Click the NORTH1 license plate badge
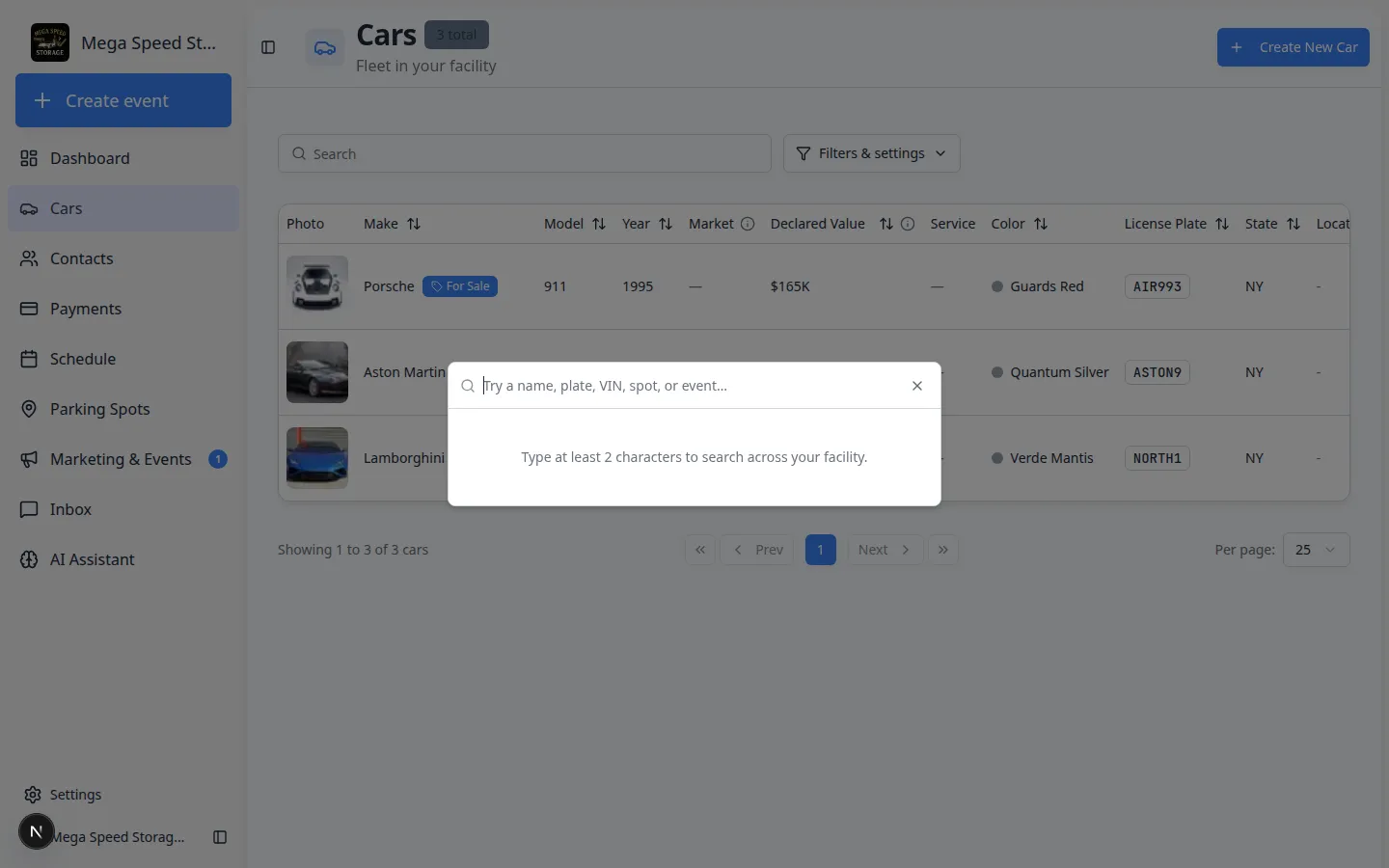 point(1157,458)
